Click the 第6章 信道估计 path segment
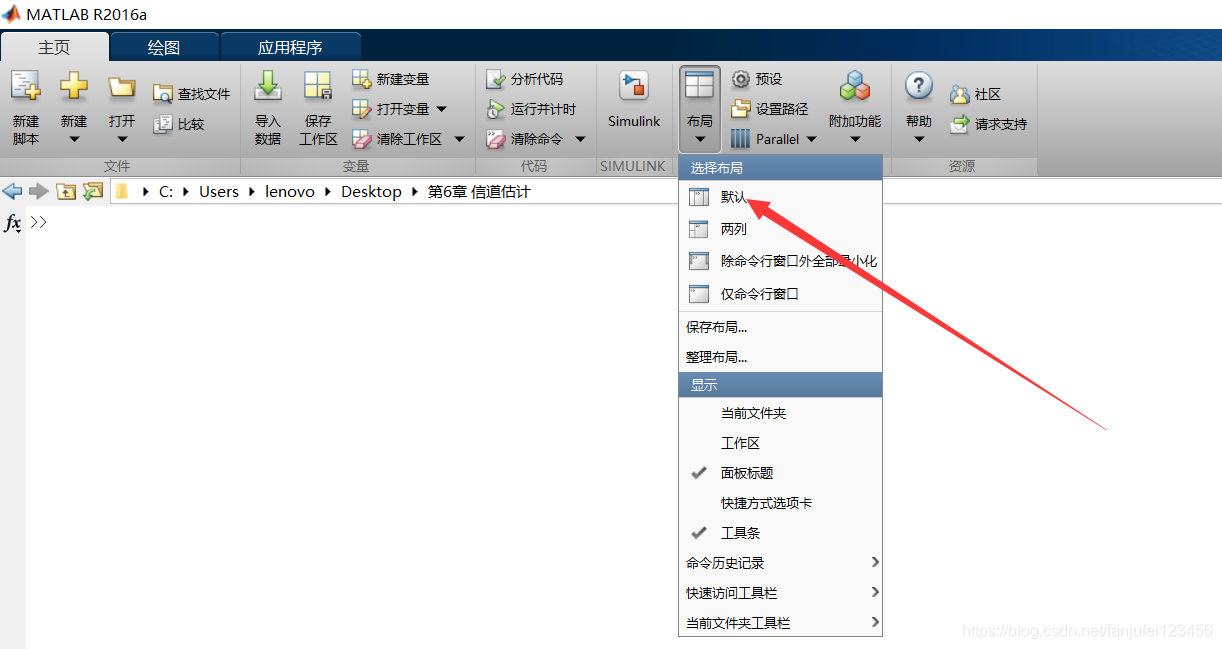Image resolution: width=1222 pixels, height=649 pixels. pyautogui.click(x=479, y=191)
